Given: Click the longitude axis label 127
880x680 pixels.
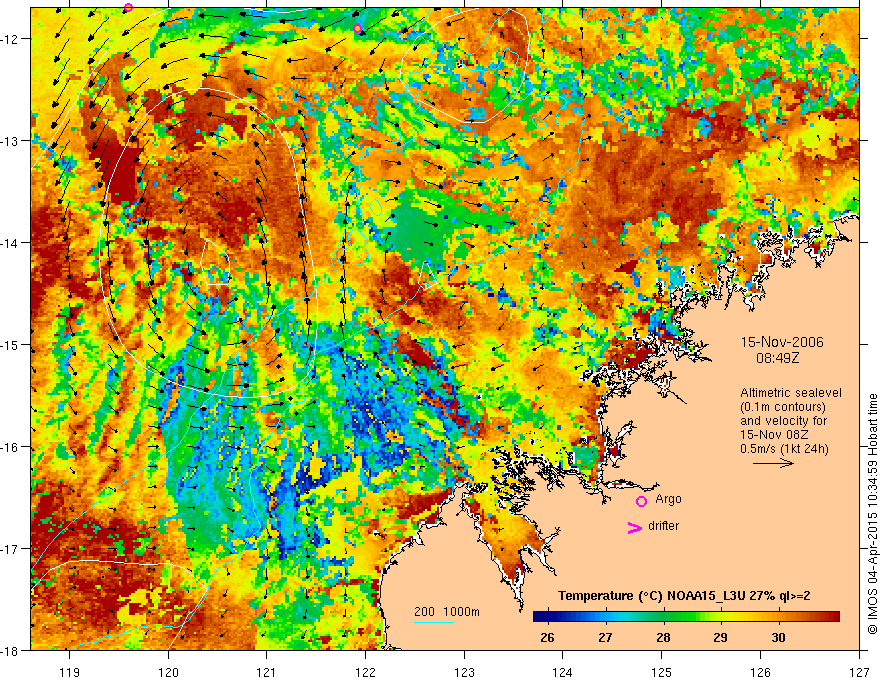Looking at the screenshot, I should [859, 672].
